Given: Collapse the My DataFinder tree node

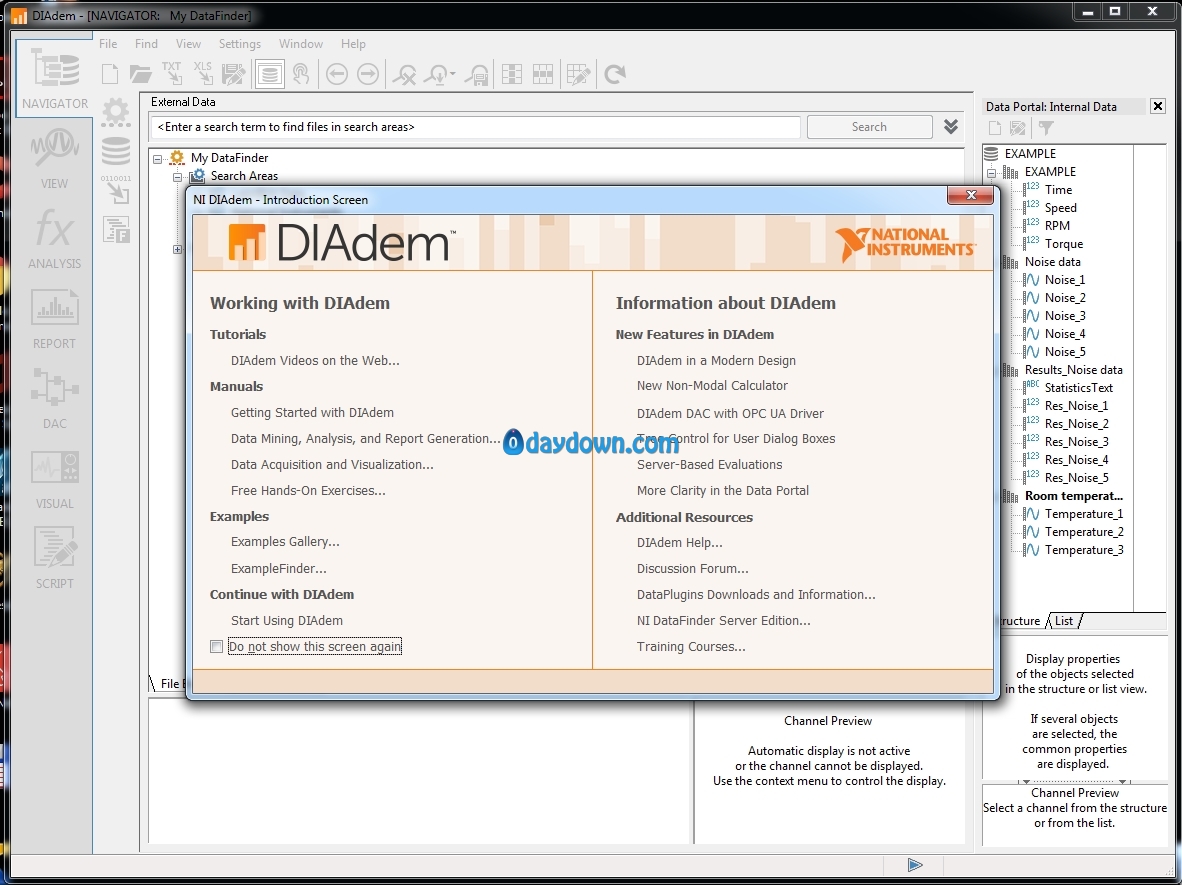Looking at the screenshot, I should tap(158, 158).
